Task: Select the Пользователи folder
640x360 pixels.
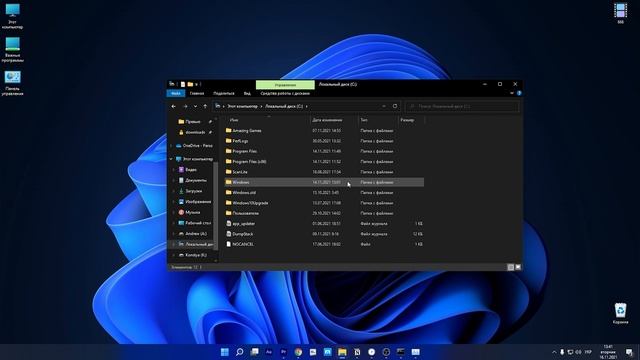Action: 245,213
